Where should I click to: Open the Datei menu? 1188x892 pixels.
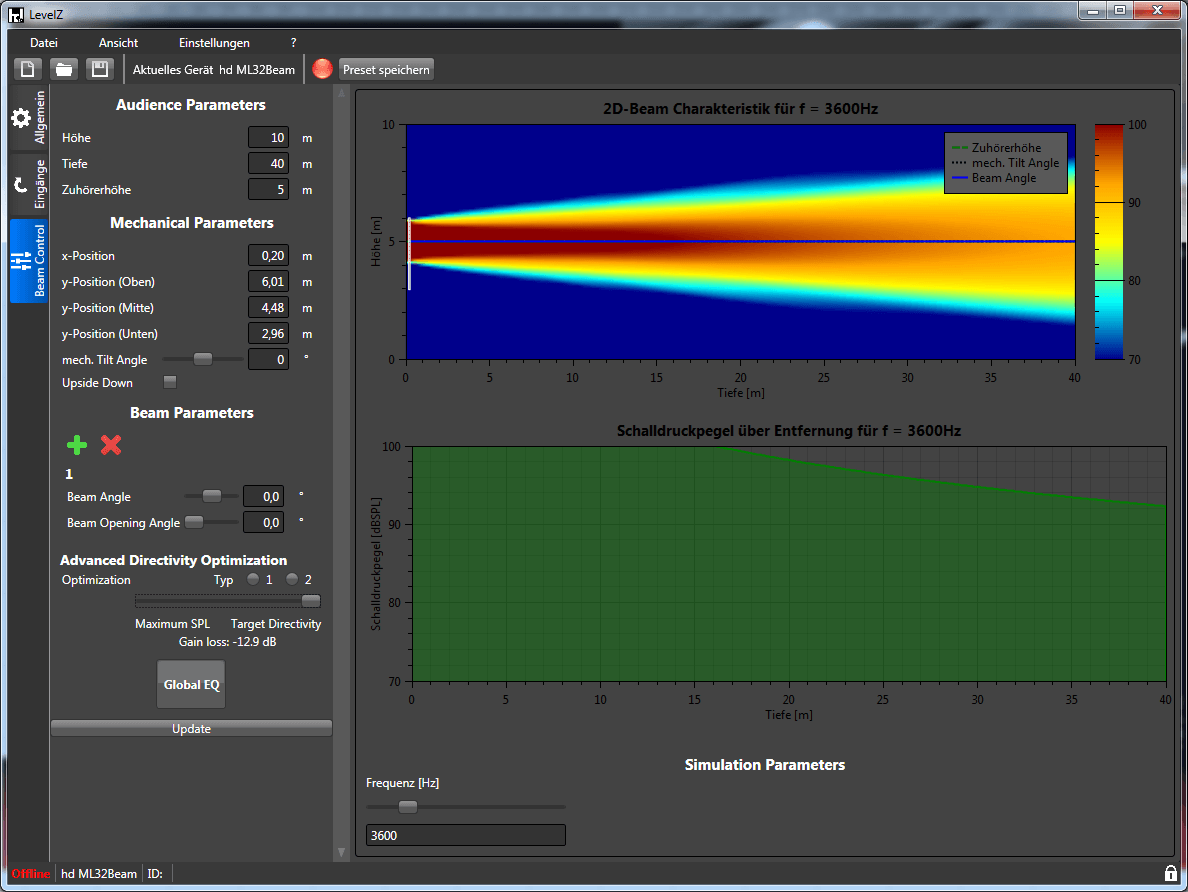[x=44, y=43]
